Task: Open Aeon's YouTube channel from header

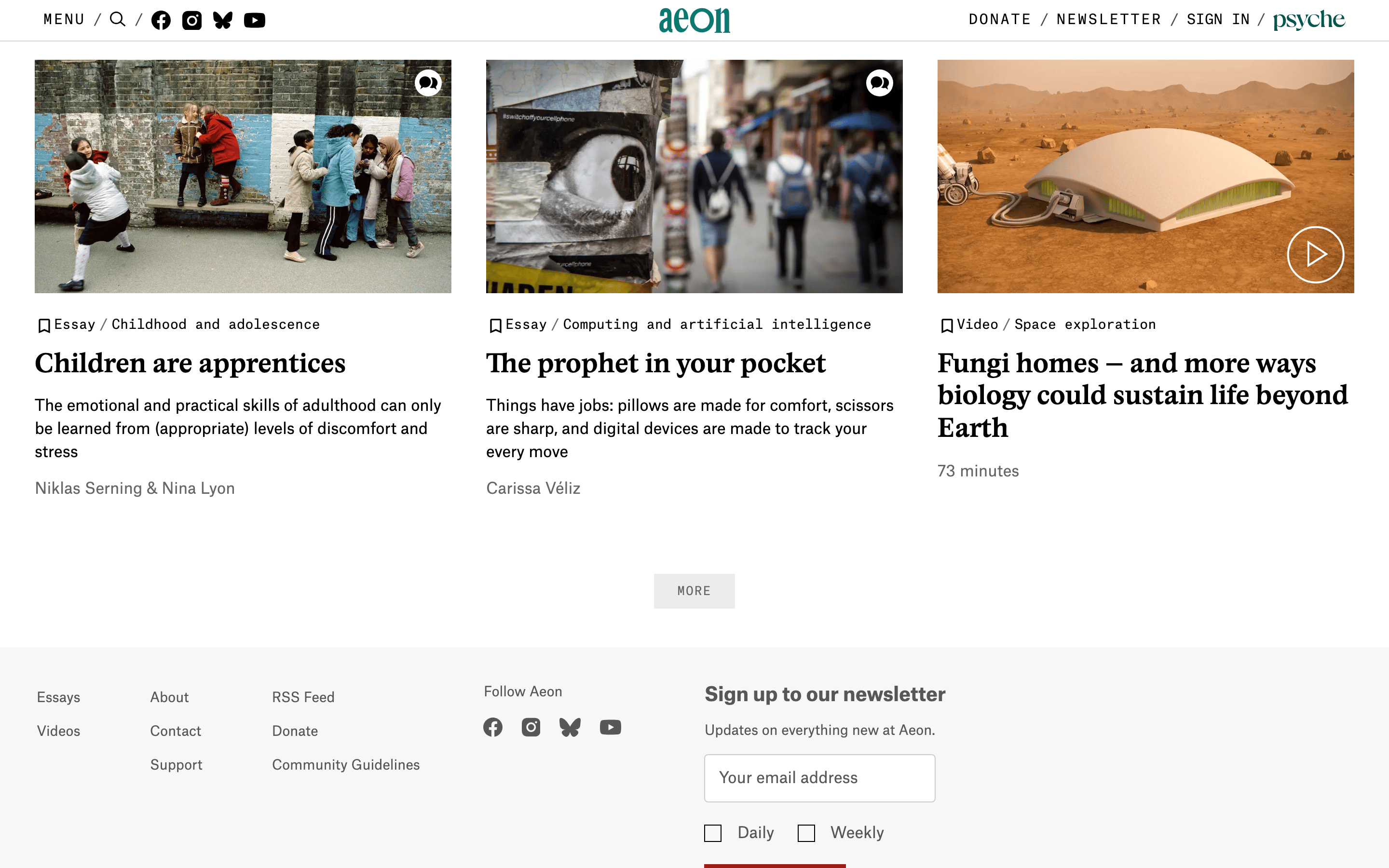Action: 254,20
